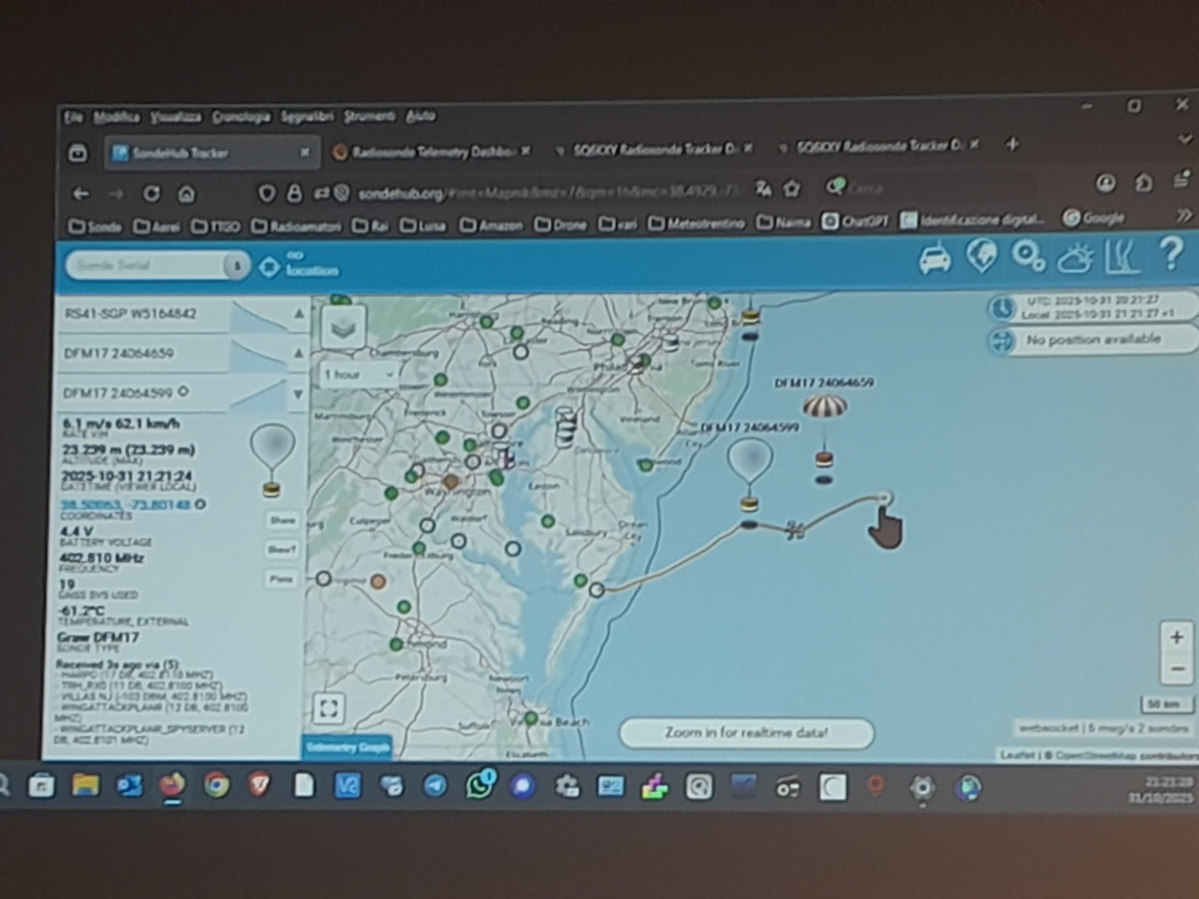Toggle the no location tracking icon
This screenshot has height=899, width=1199.
[x=269, y=267]
